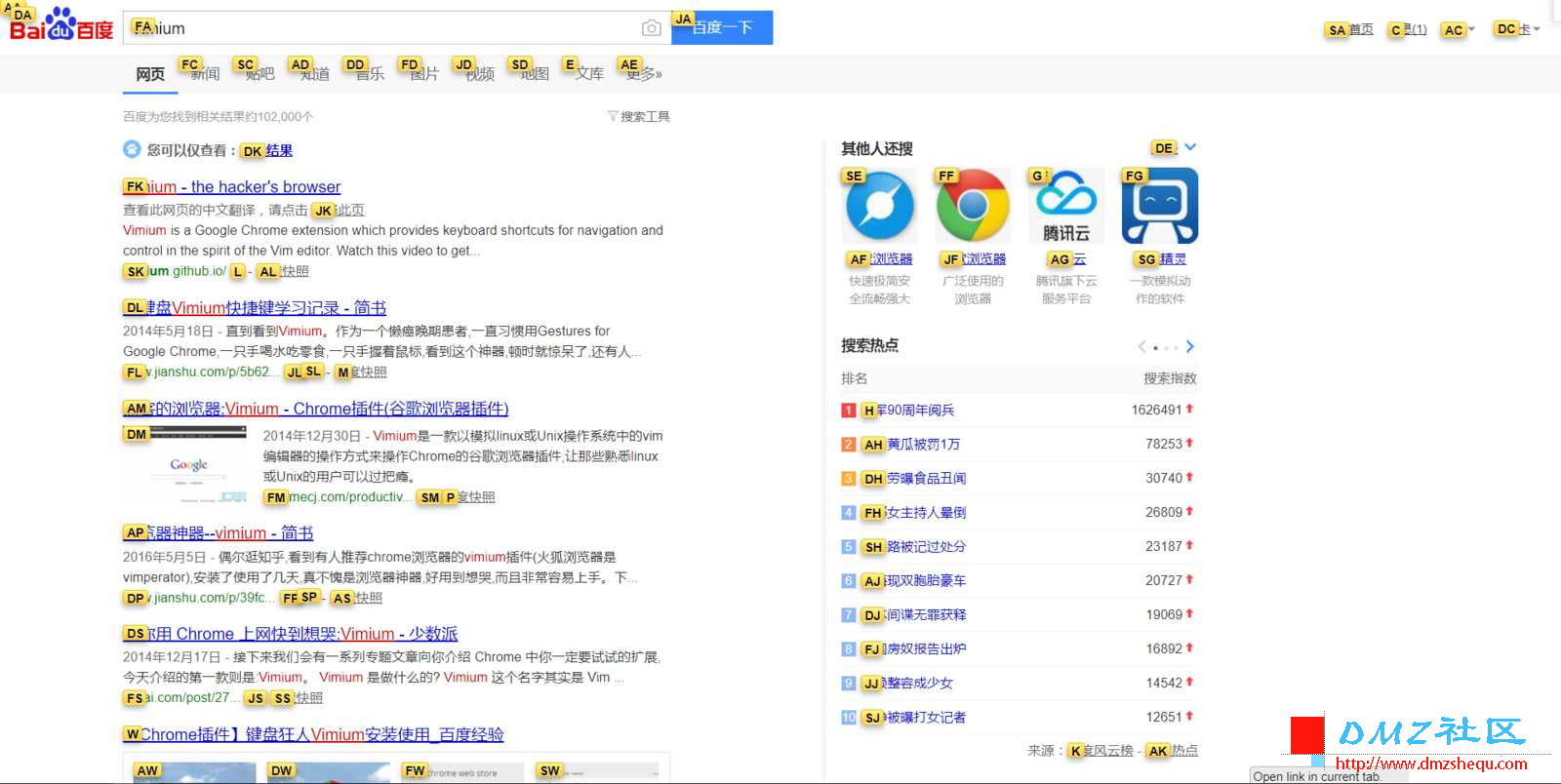Click the 结果 link after 您可以仅查看

click(278, 150)
